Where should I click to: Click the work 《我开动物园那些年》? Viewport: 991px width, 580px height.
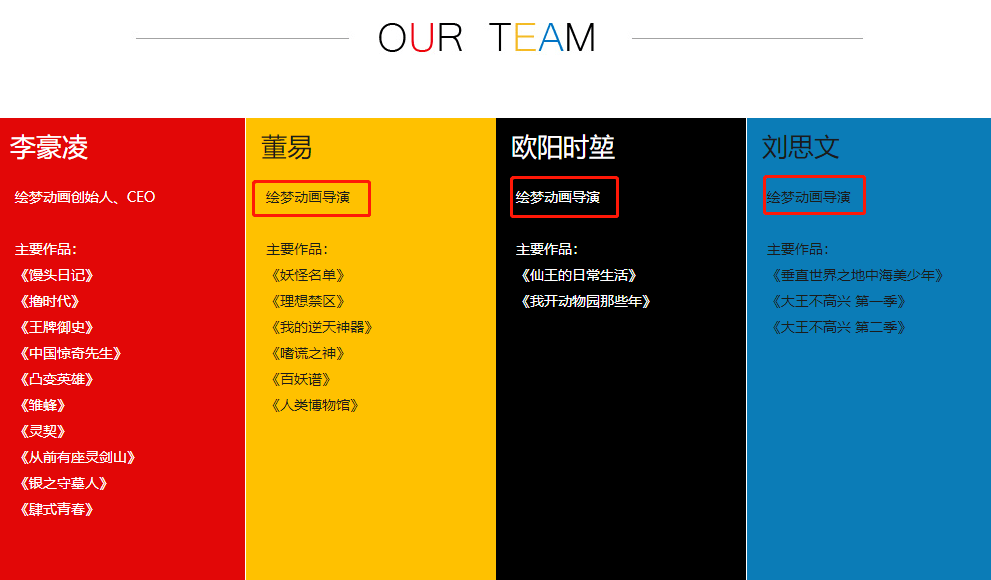(585, 301)
